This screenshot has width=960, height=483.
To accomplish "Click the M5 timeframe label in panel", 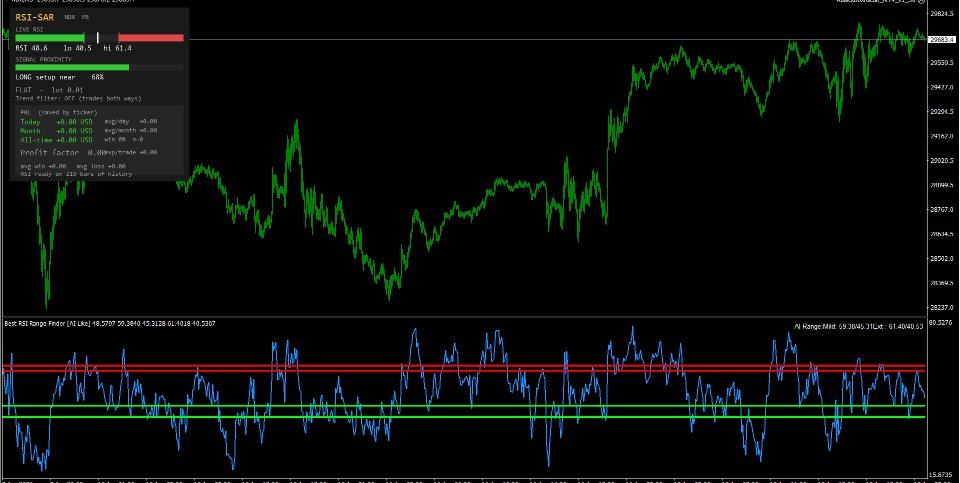I will click(85, 17).
